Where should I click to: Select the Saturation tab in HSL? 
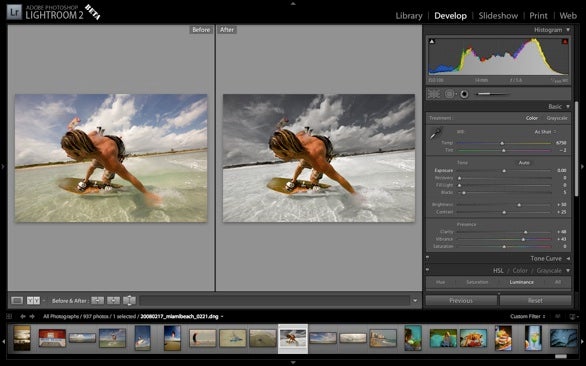click(x=477, y=282)
